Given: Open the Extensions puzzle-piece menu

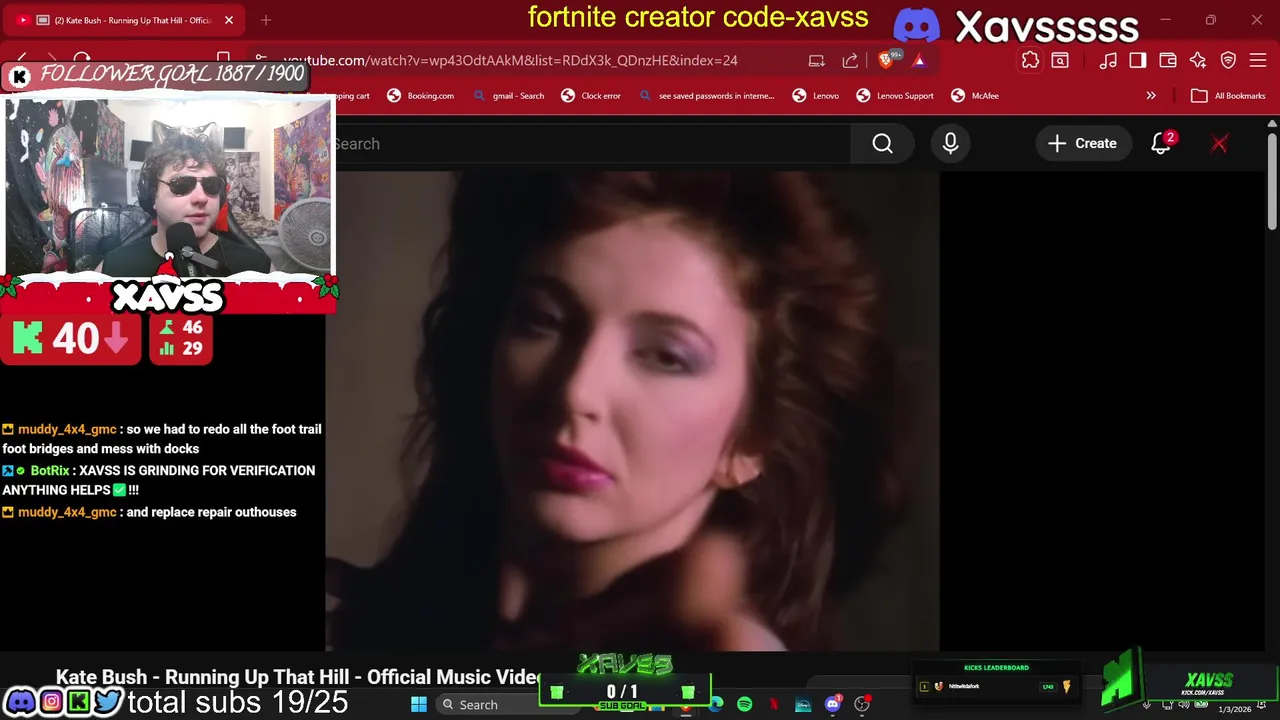Looking at the screenshot, I should point(1030,61).
